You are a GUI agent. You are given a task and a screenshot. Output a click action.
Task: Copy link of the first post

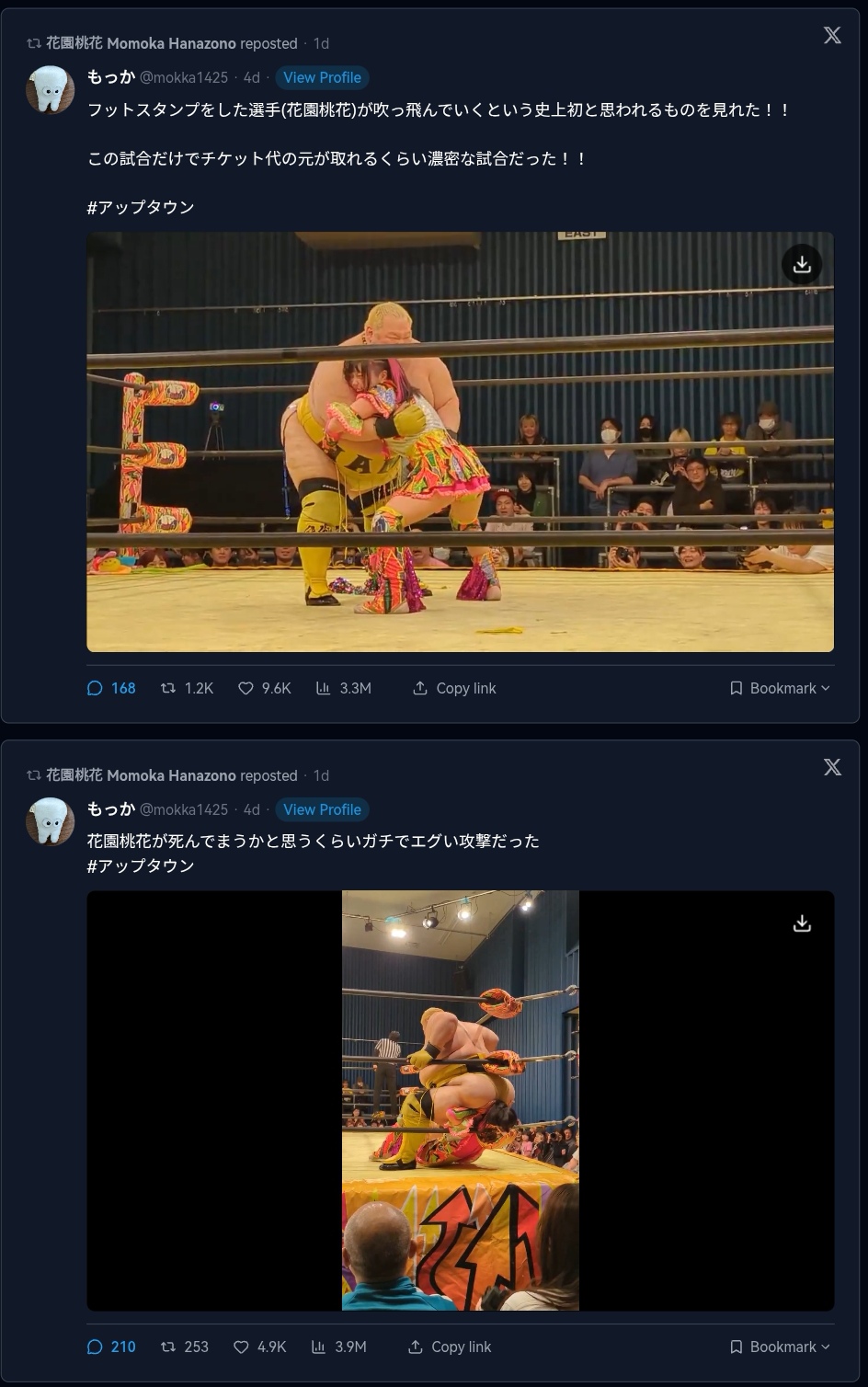coord(454,688)
